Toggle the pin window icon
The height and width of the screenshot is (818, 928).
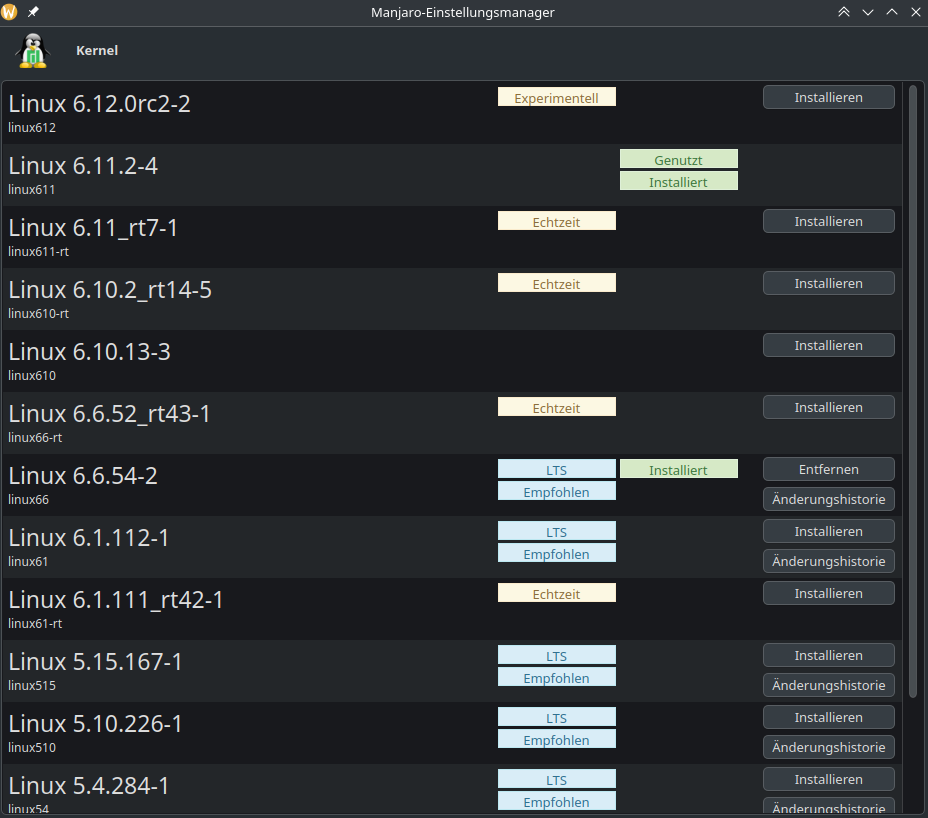coord(33,12)
